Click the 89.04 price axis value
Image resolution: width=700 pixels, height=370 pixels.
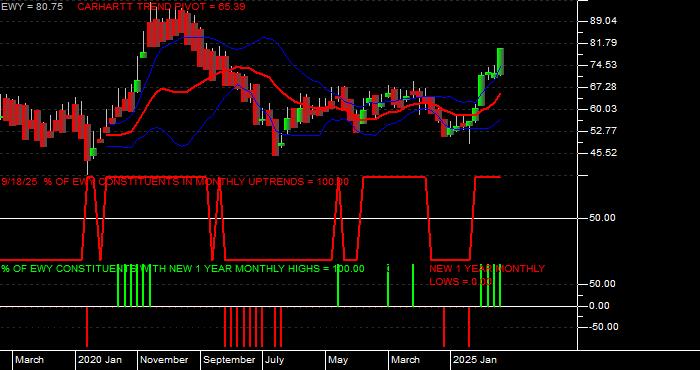(x=604, y=21)
